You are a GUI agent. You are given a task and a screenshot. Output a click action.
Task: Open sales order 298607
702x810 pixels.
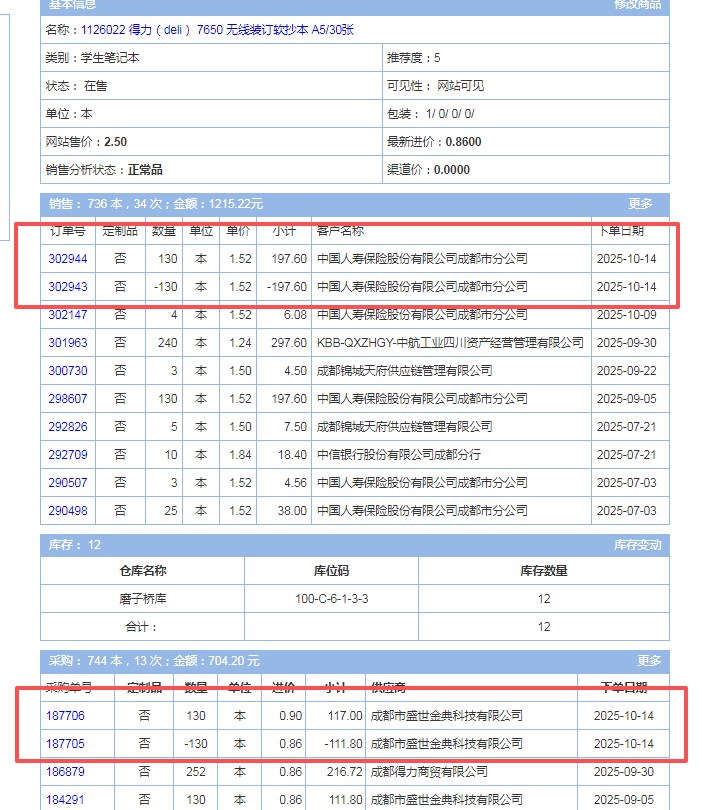[68, 399]
